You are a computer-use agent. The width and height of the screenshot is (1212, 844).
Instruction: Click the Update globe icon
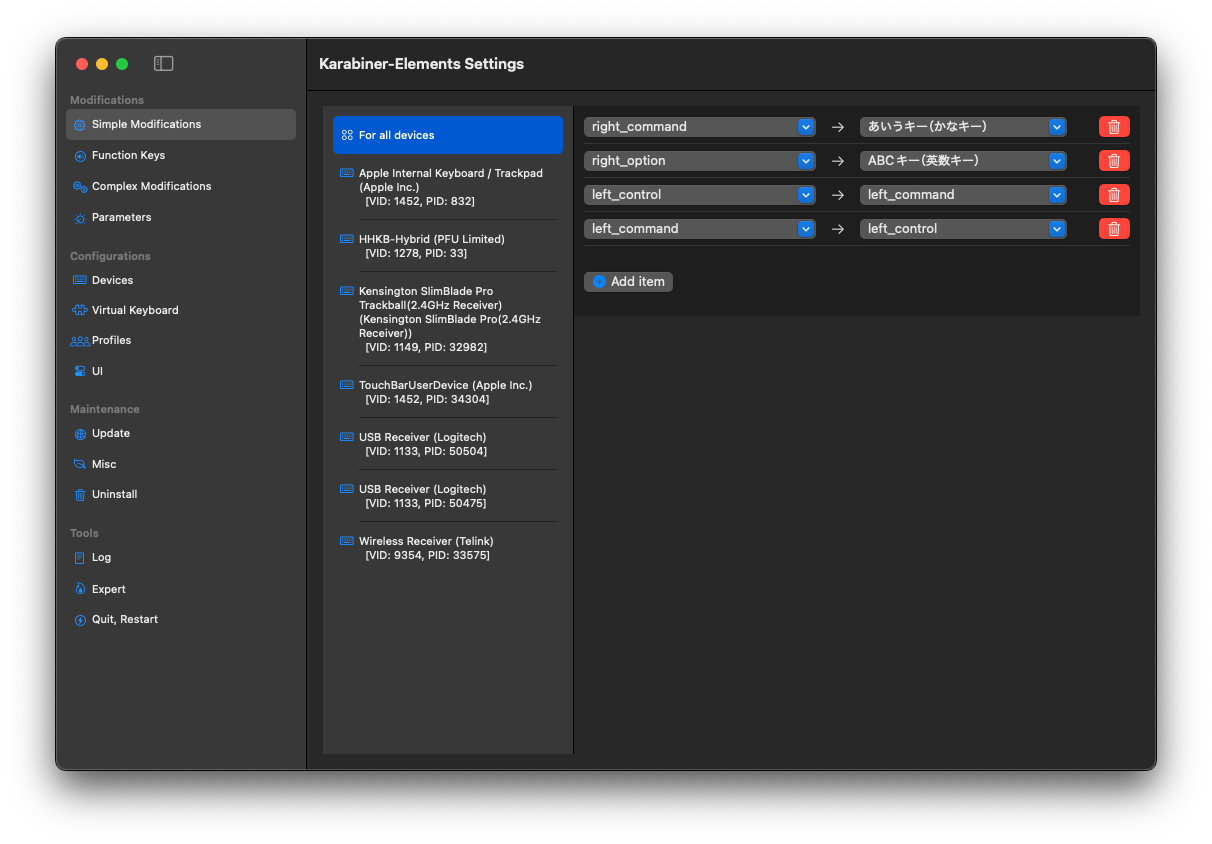tap(80, 434)
